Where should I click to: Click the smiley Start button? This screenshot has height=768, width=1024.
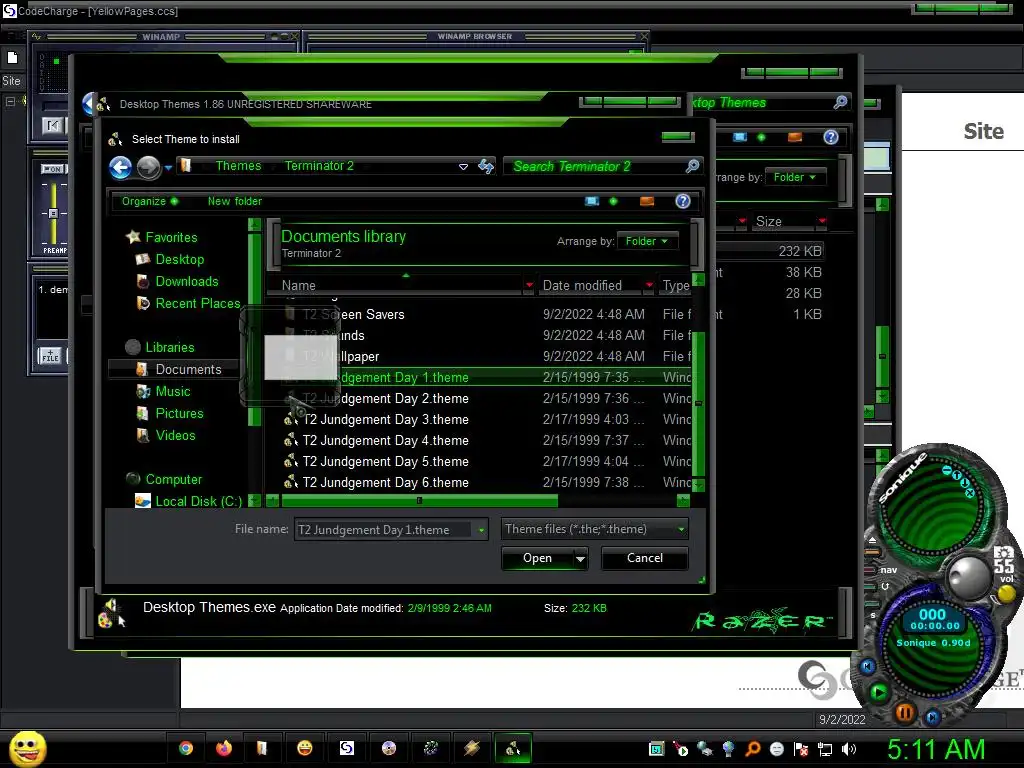click(x=28, y=748)
